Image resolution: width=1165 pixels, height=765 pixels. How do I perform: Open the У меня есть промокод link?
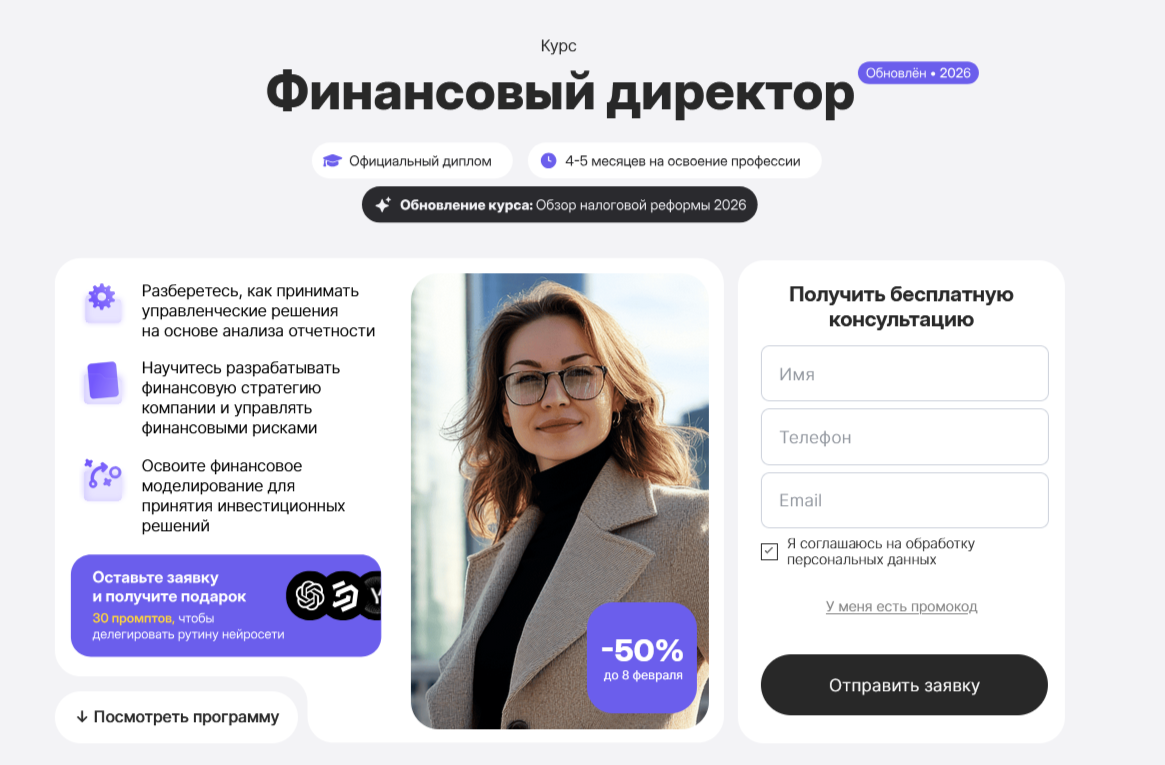901,606
